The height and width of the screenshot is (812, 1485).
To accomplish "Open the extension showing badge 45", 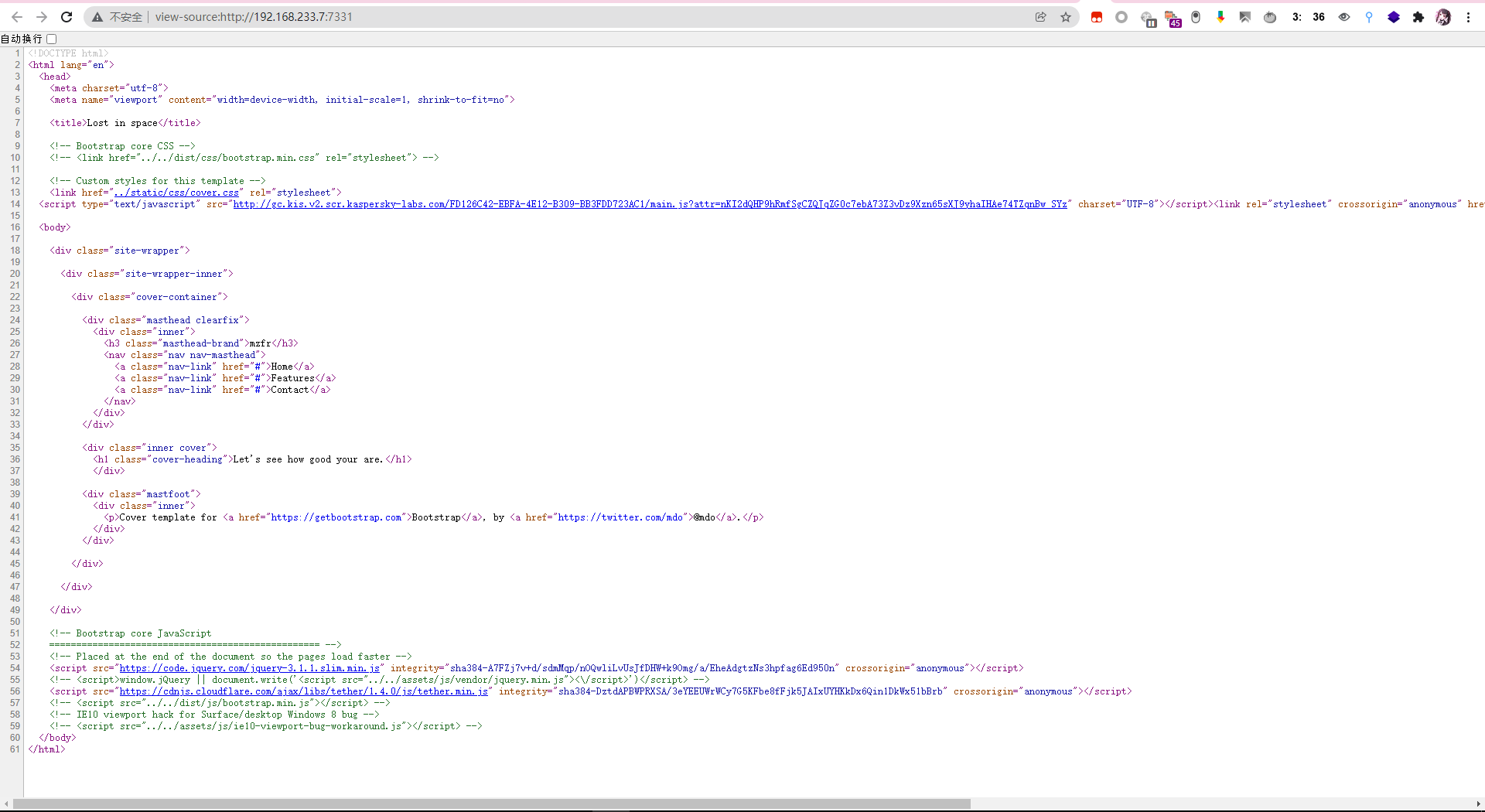I will pyautogui.click(x=1173, y=19).
